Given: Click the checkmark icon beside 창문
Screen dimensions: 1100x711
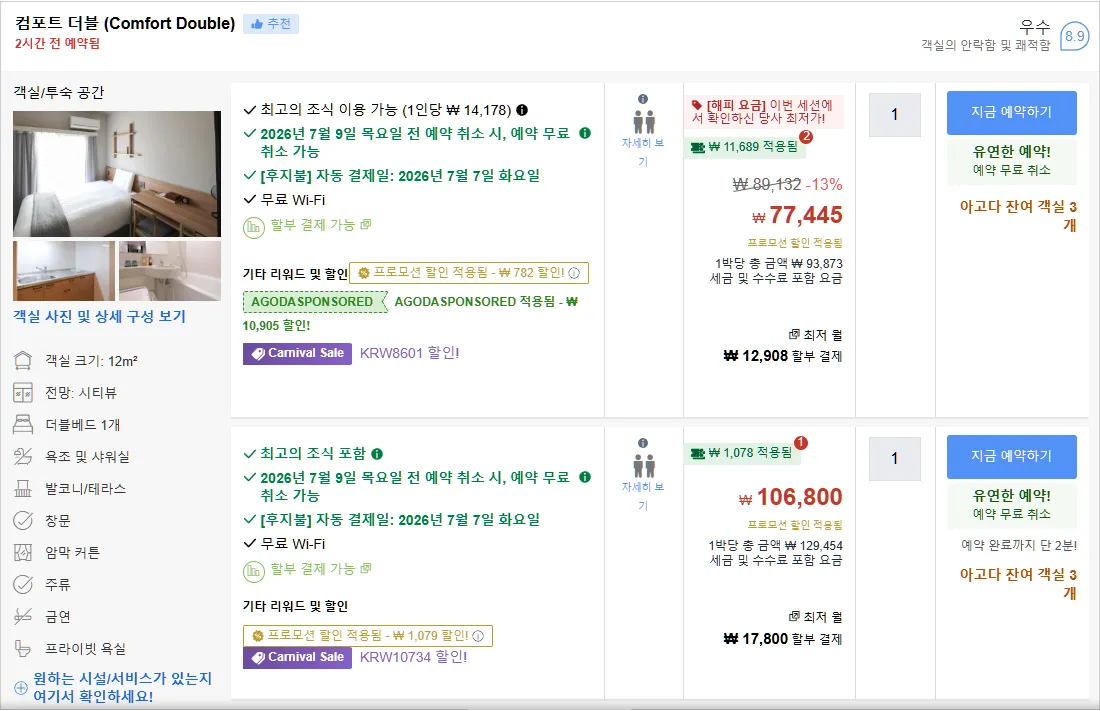Looking at the screenshot, I should [x=23, y=521].
